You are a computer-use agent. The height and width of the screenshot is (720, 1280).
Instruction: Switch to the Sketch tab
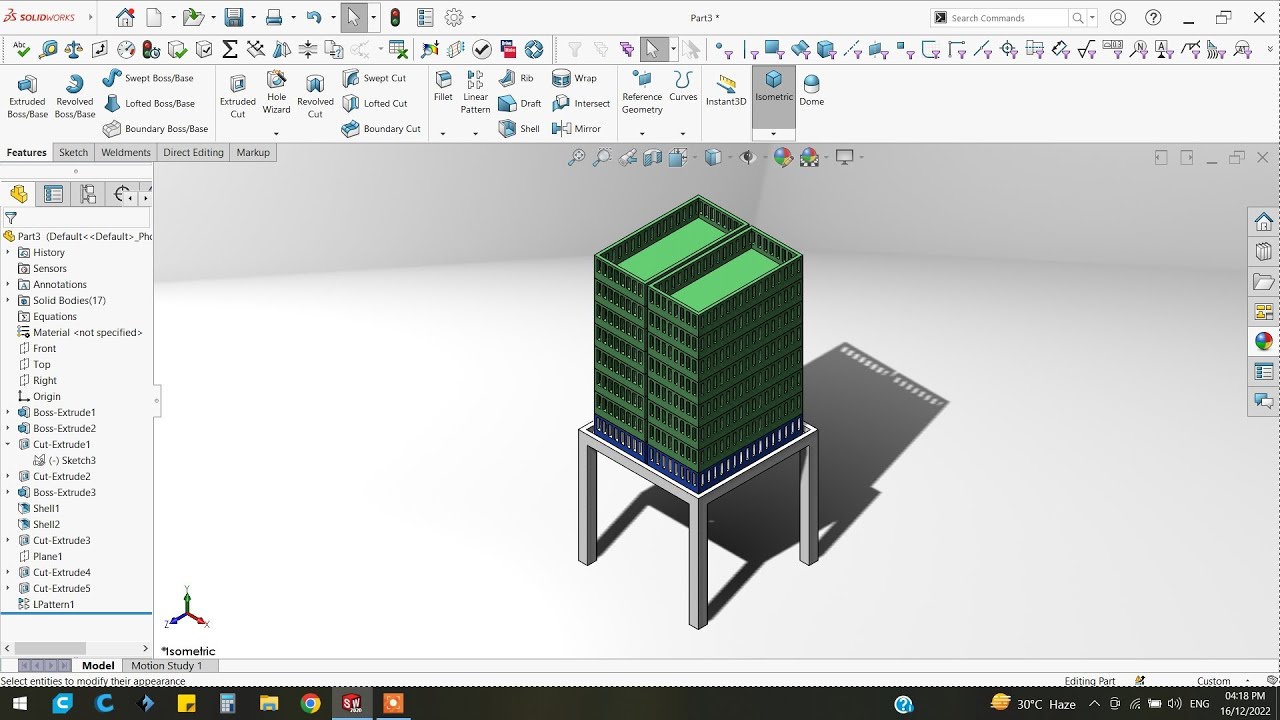click(x=74, y=153)
